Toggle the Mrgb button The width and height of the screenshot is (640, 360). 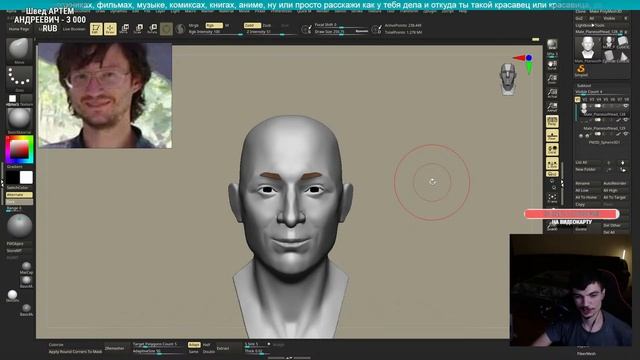coord(194,25)
